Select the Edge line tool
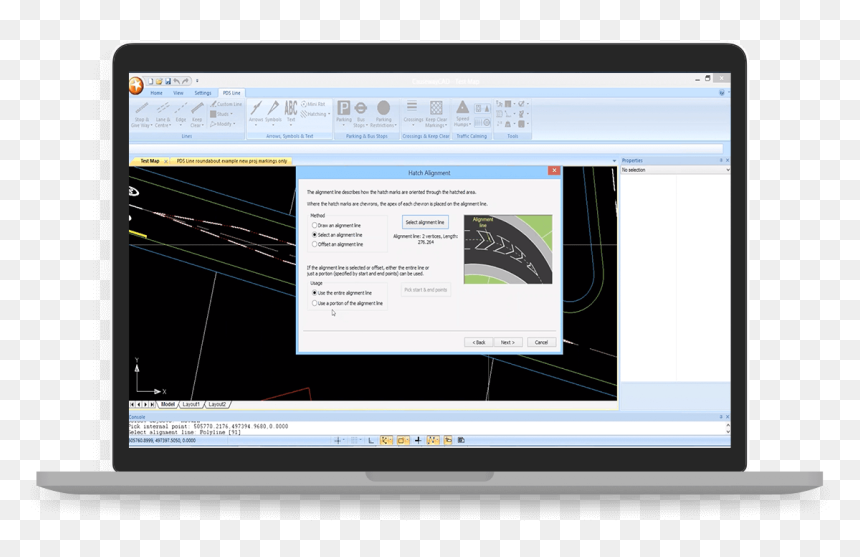Viewport: 860px width, 557px height. tap(181, 112)
